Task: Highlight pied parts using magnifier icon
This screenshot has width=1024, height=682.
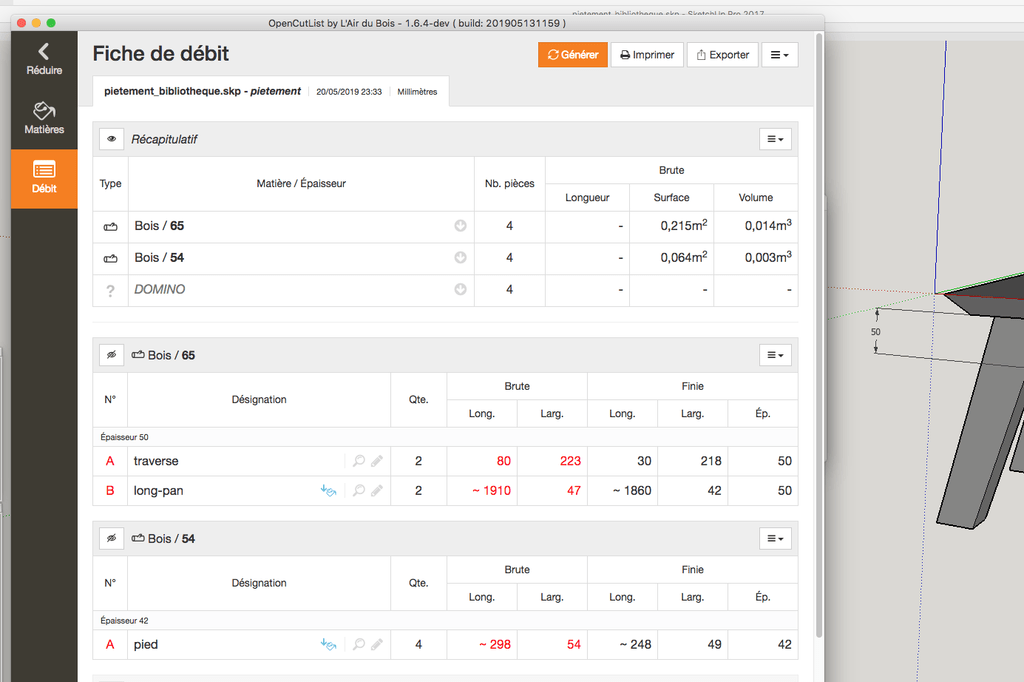Action: [x=359, y=645]
